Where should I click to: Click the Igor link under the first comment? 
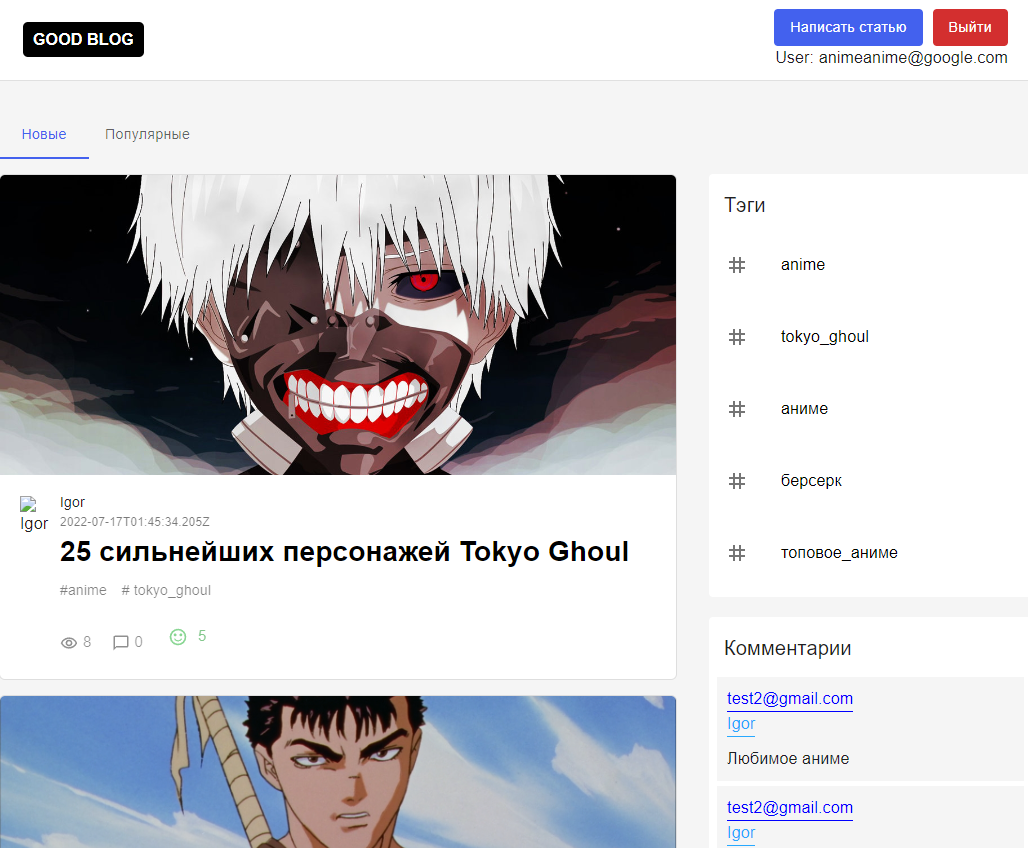tap(740, 723)
